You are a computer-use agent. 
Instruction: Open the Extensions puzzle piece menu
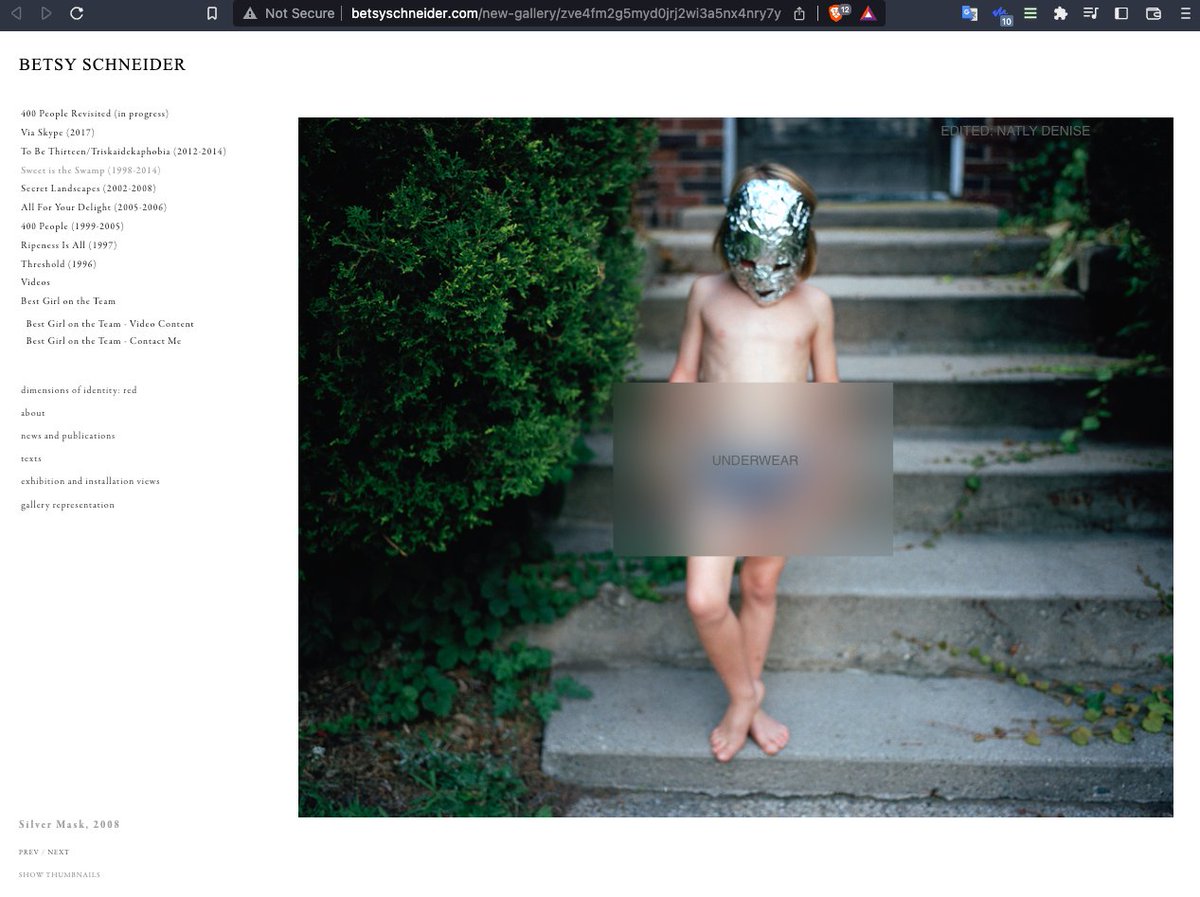(1061, 14)
